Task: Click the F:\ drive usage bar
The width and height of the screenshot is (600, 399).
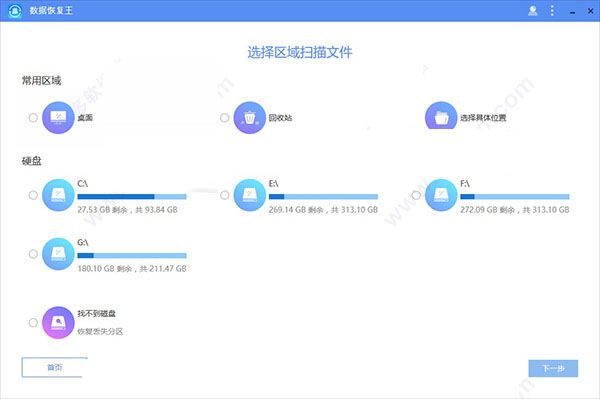Action: coord(515,197)
